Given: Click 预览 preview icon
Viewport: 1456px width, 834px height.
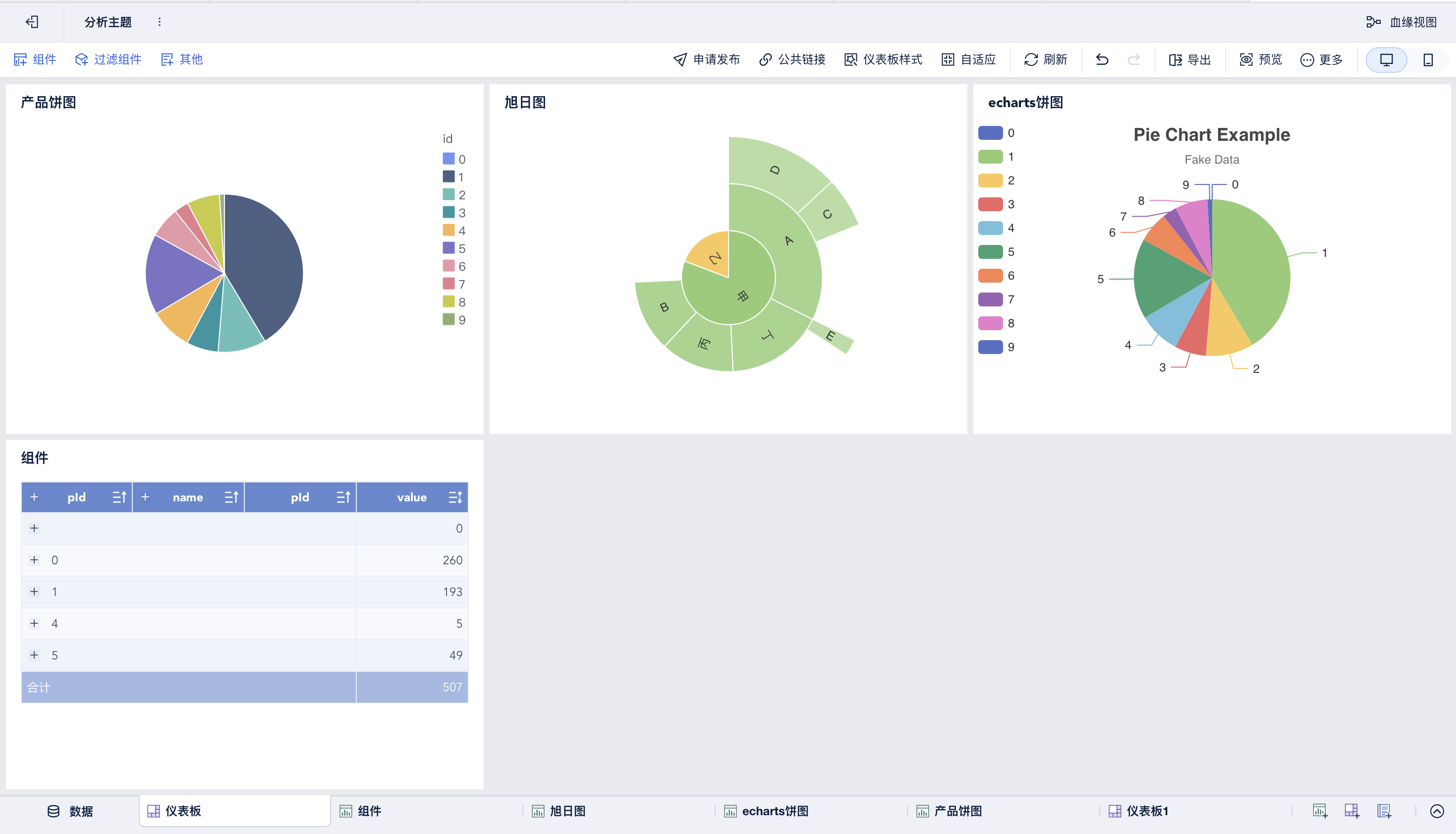Looking at the screenshot, I should point(1246,60).
